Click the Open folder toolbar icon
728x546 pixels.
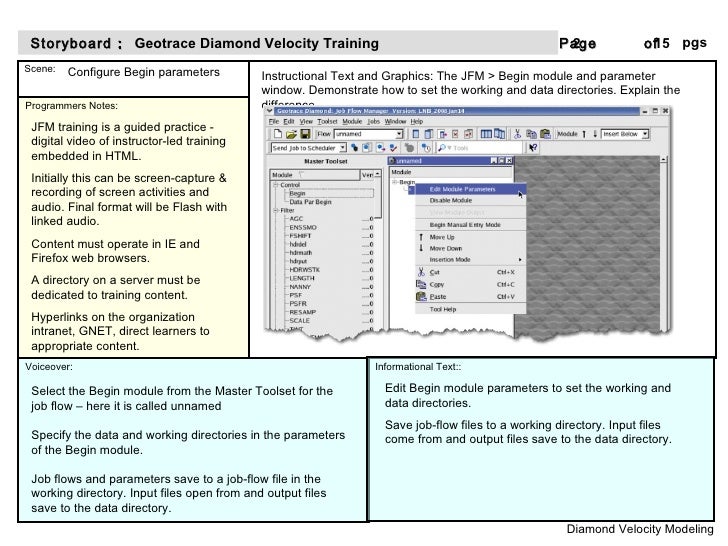[x=291, y=134]
